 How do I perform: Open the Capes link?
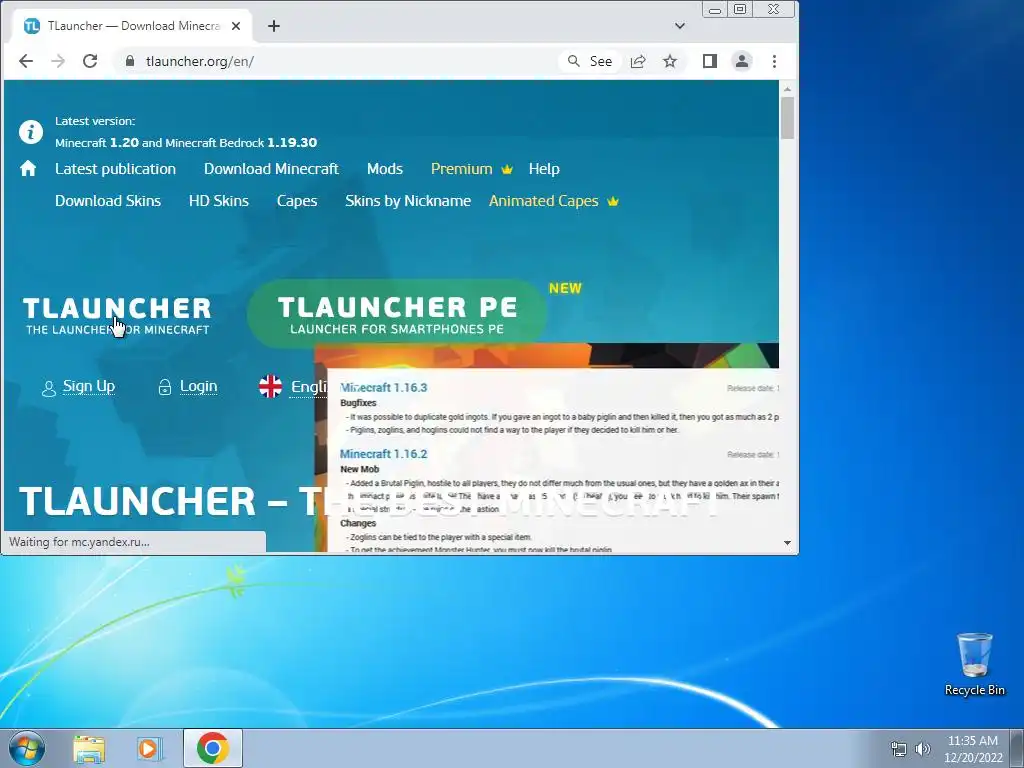pyautogui.click(x=297, y=201)
